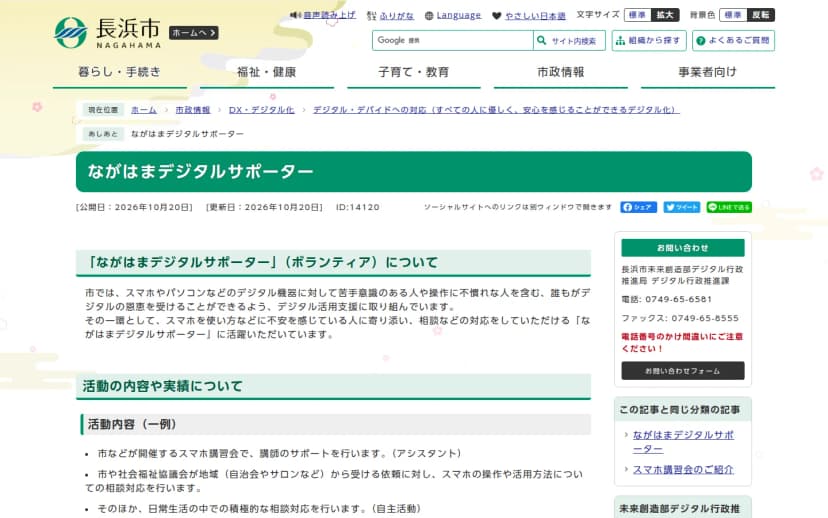This screenshot has height=518, width=828.
Task: Click 市政情報 breadcrumb link
Action: (x=193, y=110)
